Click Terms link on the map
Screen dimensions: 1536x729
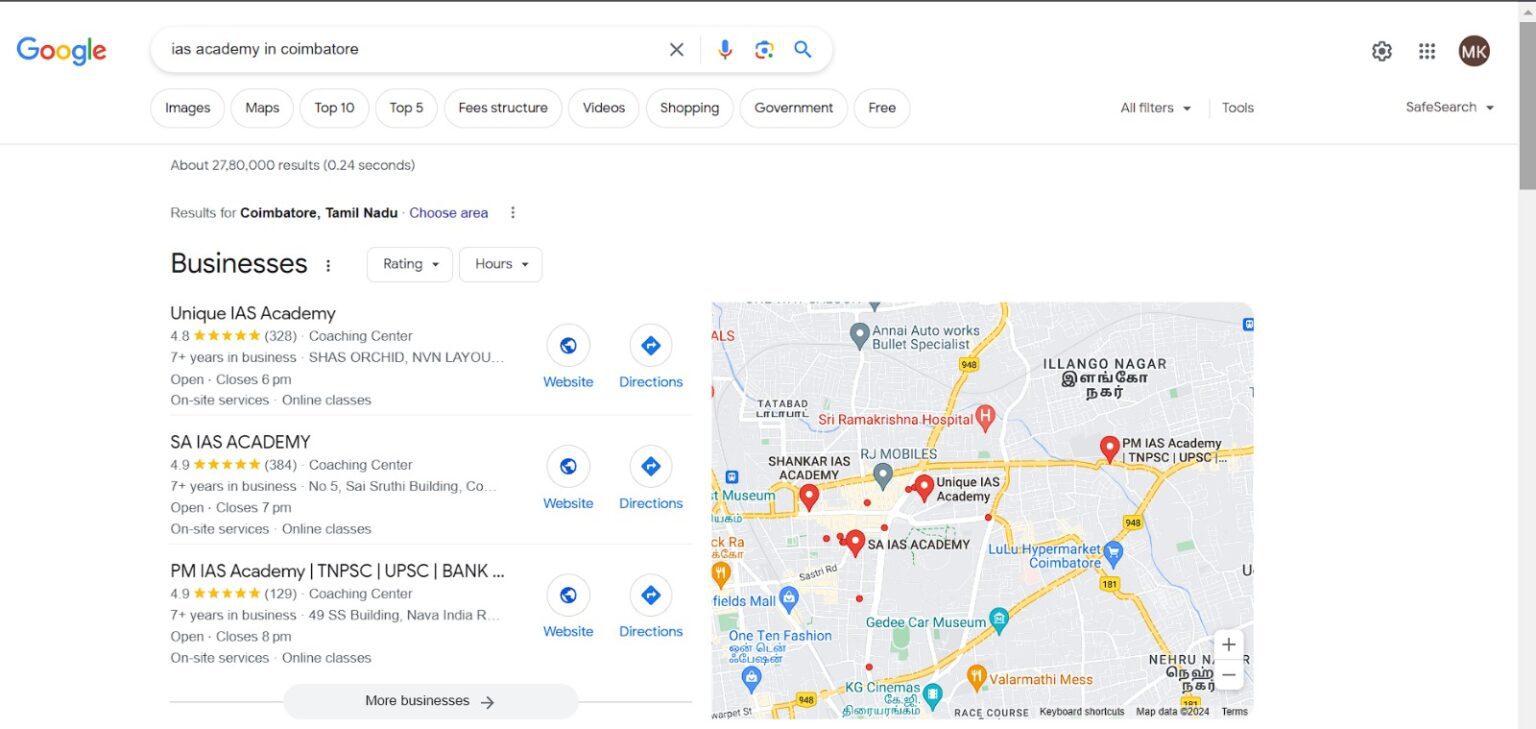pos(1235,712)
